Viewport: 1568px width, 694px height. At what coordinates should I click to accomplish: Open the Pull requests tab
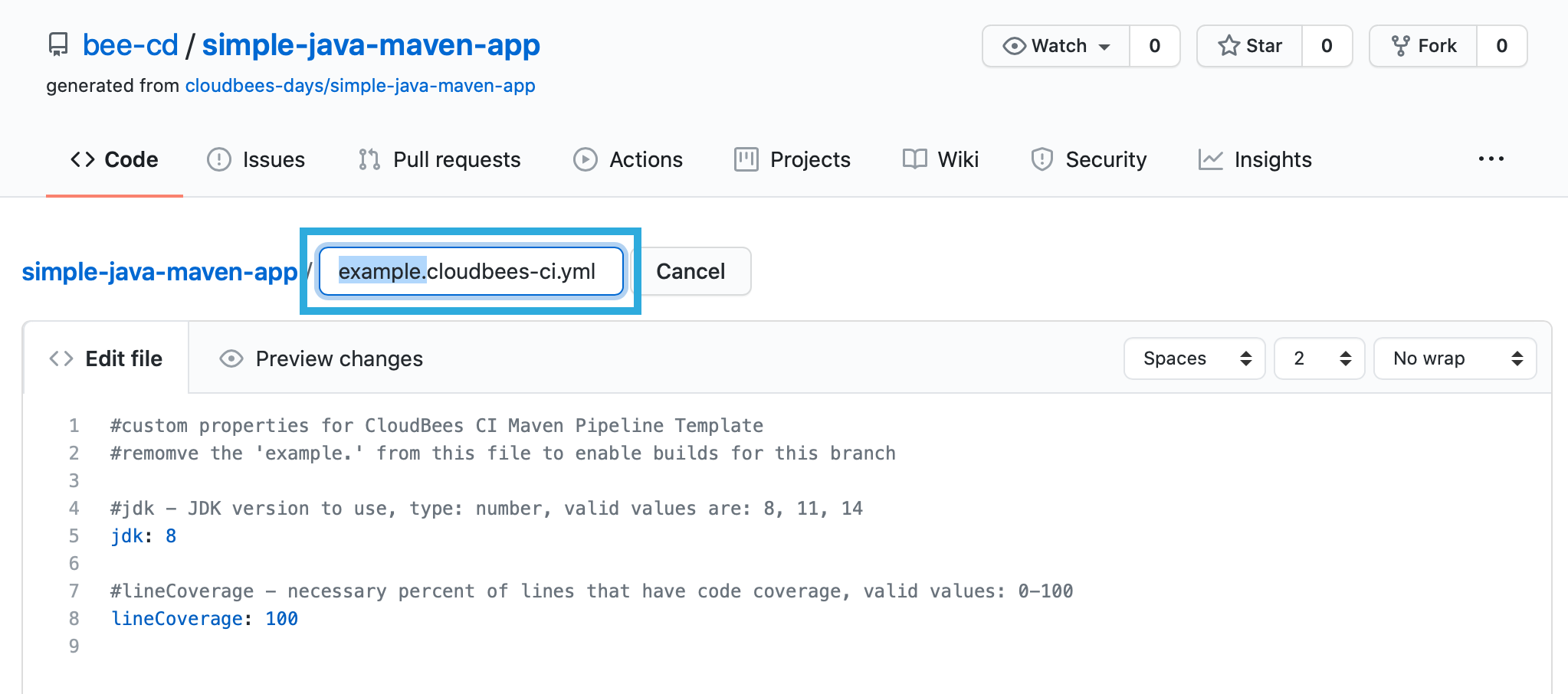pyautogui.click(x=440, y=159)
